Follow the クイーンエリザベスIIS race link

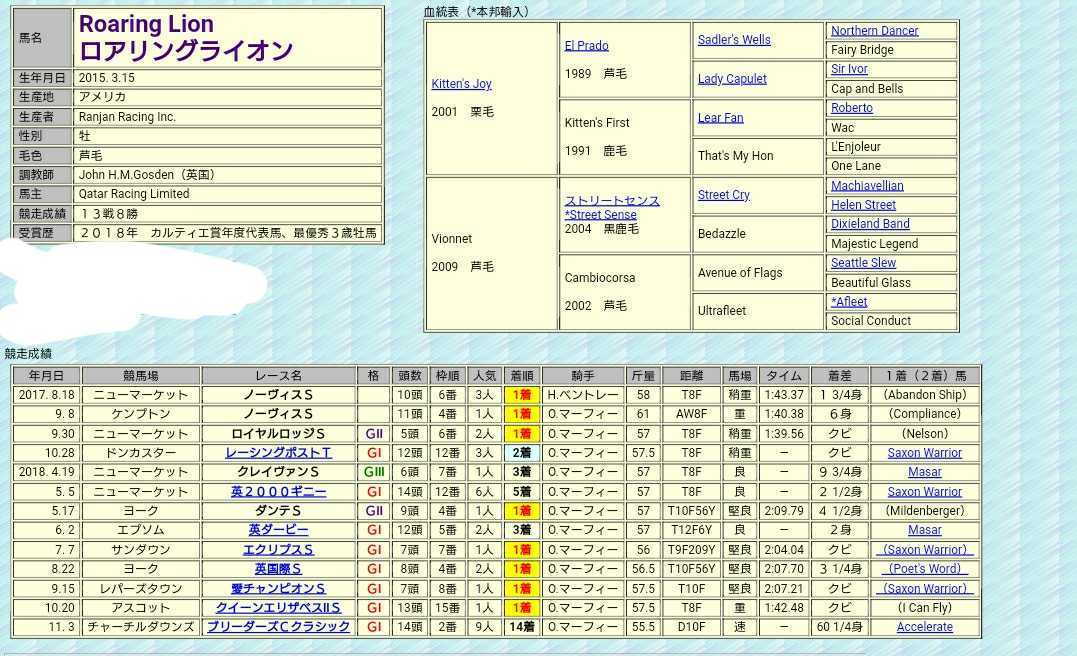[278, 608]
